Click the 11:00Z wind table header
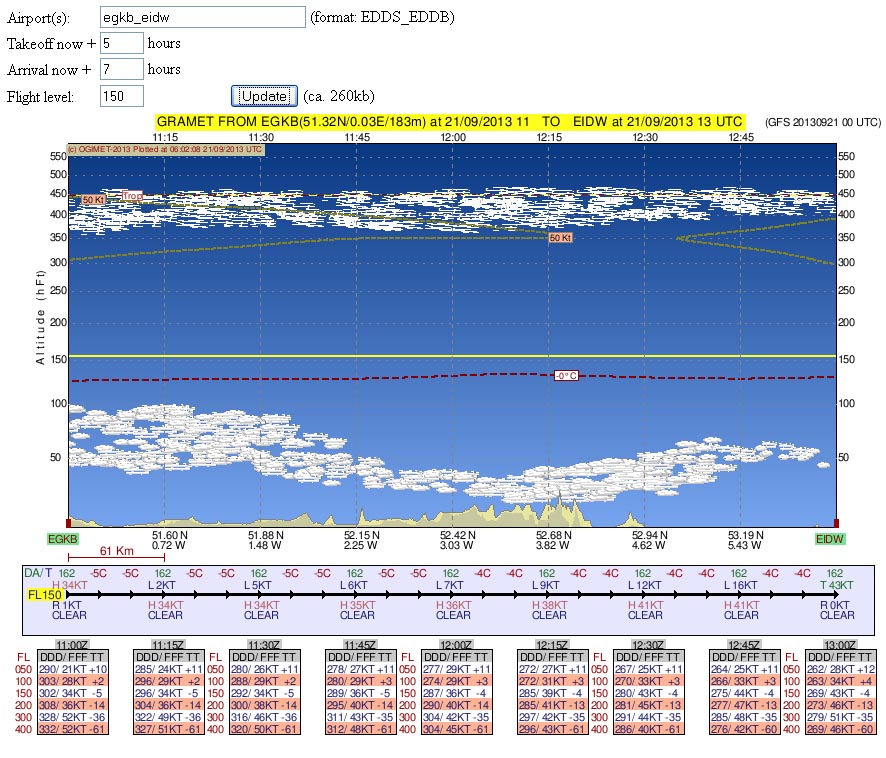Image resolution: width=886 pixels, height=758 pixels. pyautogui.click(x=72, y=644)
